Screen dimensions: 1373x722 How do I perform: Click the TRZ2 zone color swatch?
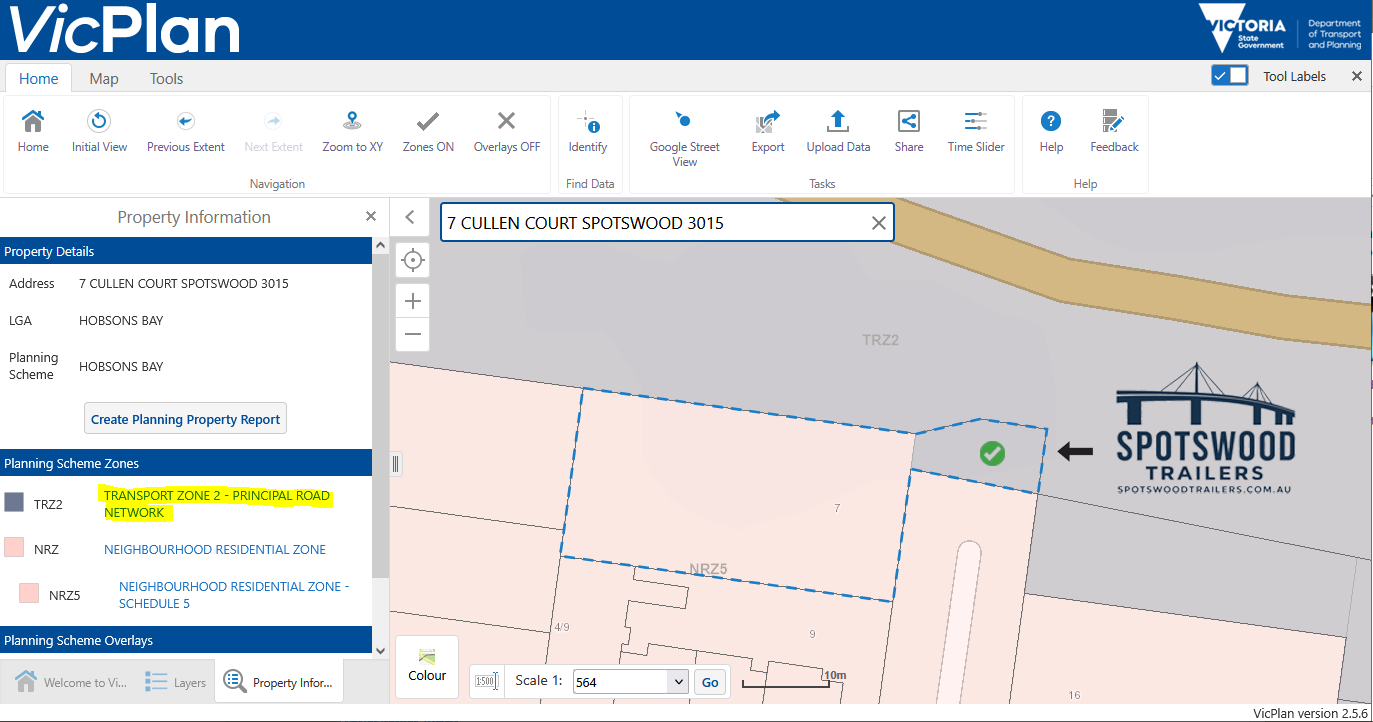(x=14, y=503)
